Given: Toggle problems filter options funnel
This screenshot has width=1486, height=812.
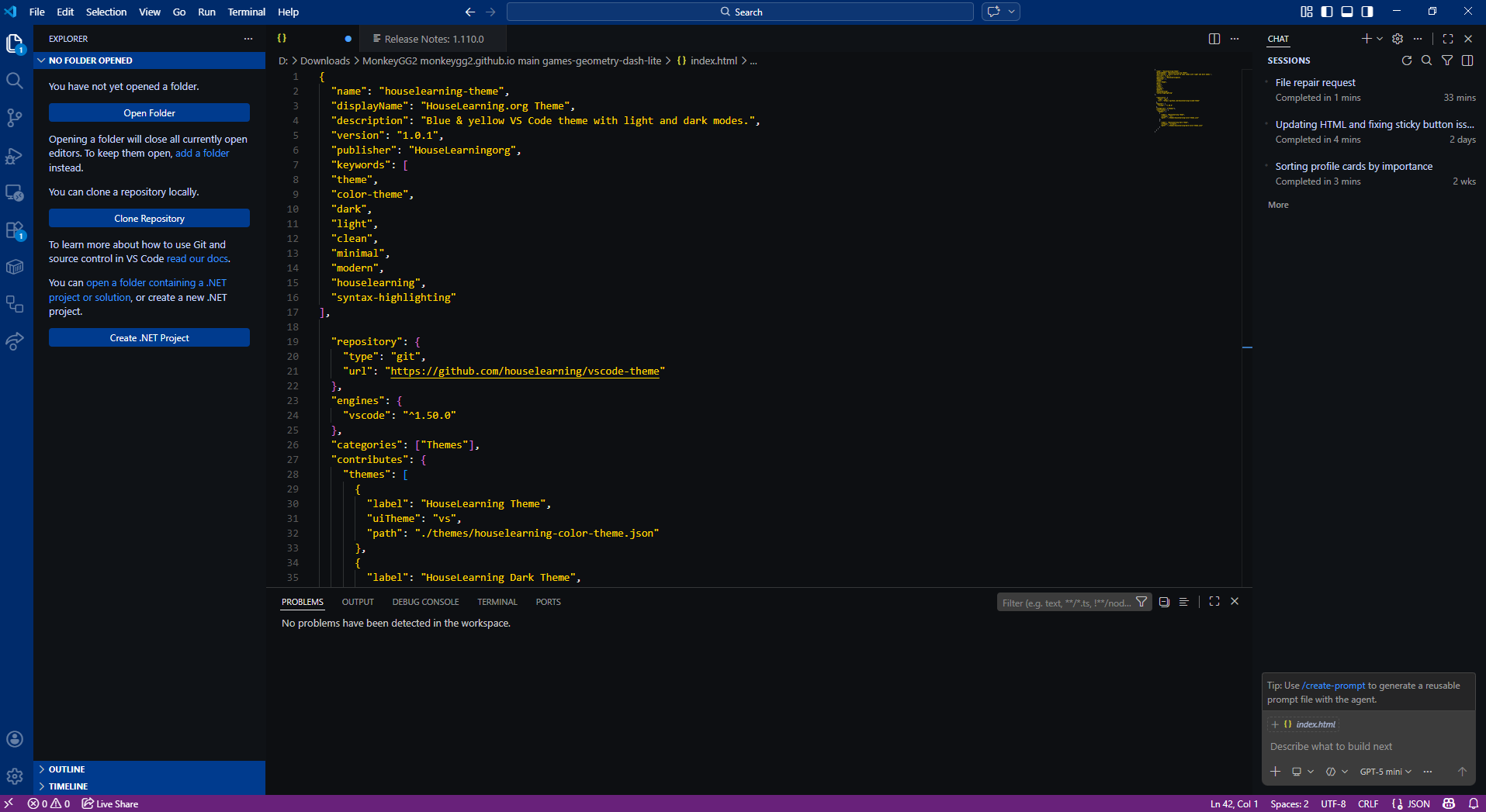Looking at the screenshot, I should click(x=1141, y=602).
